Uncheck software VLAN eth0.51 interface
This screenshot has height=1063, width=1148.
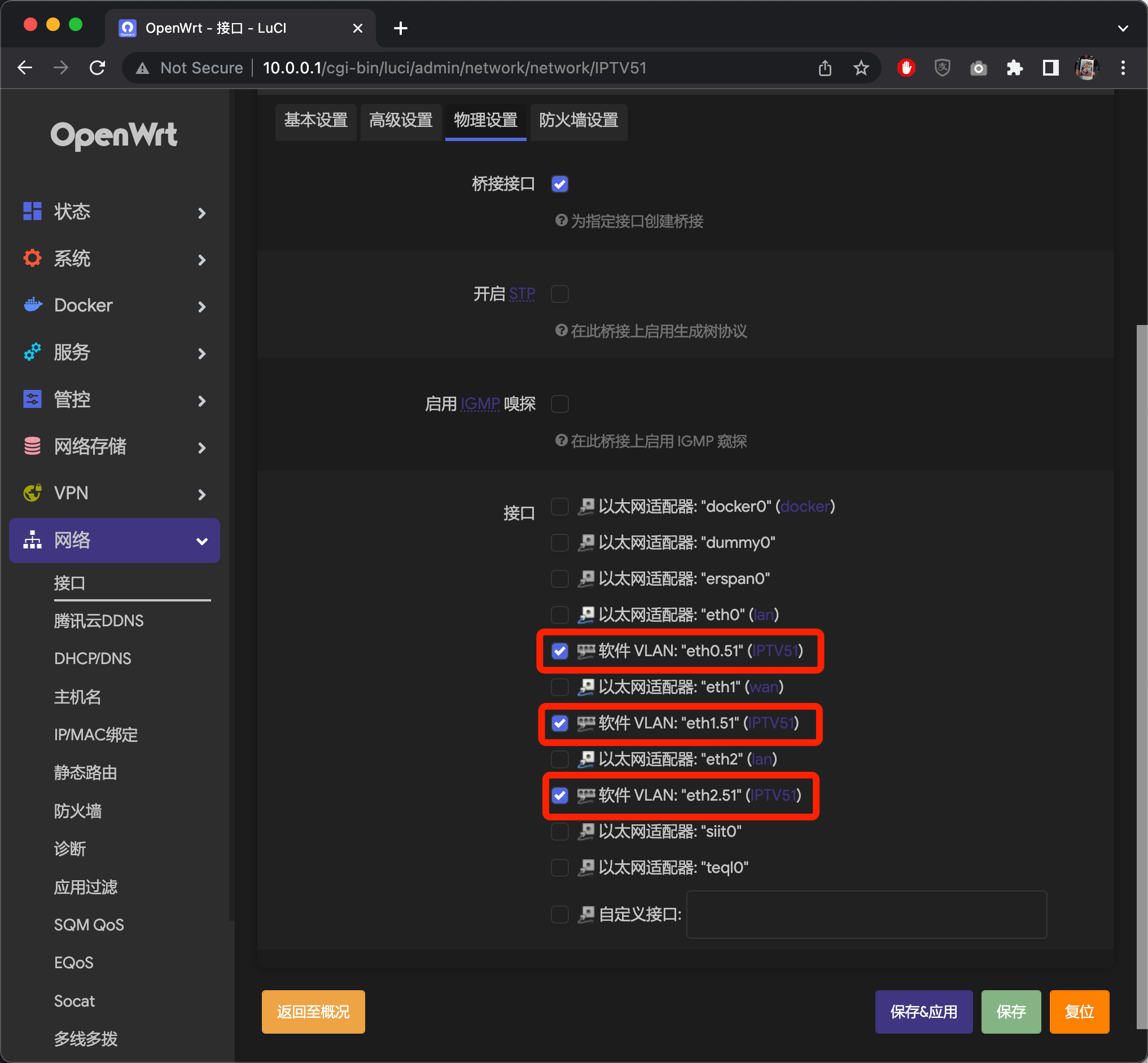559,651
